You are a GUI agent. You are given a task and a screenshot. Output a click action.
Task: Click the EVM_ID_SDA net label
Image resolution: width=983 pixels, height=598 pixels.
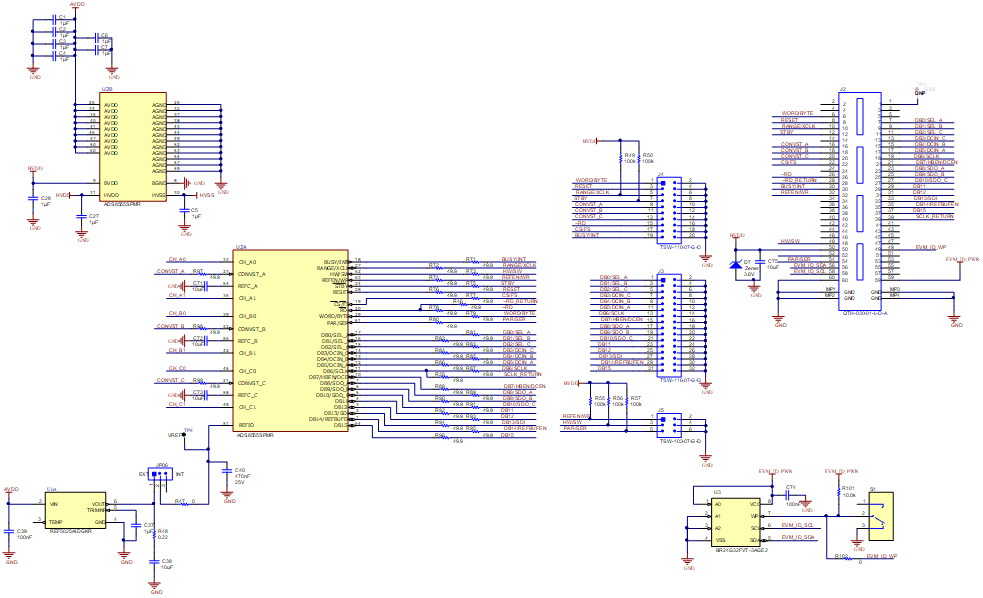pos(798,537)
